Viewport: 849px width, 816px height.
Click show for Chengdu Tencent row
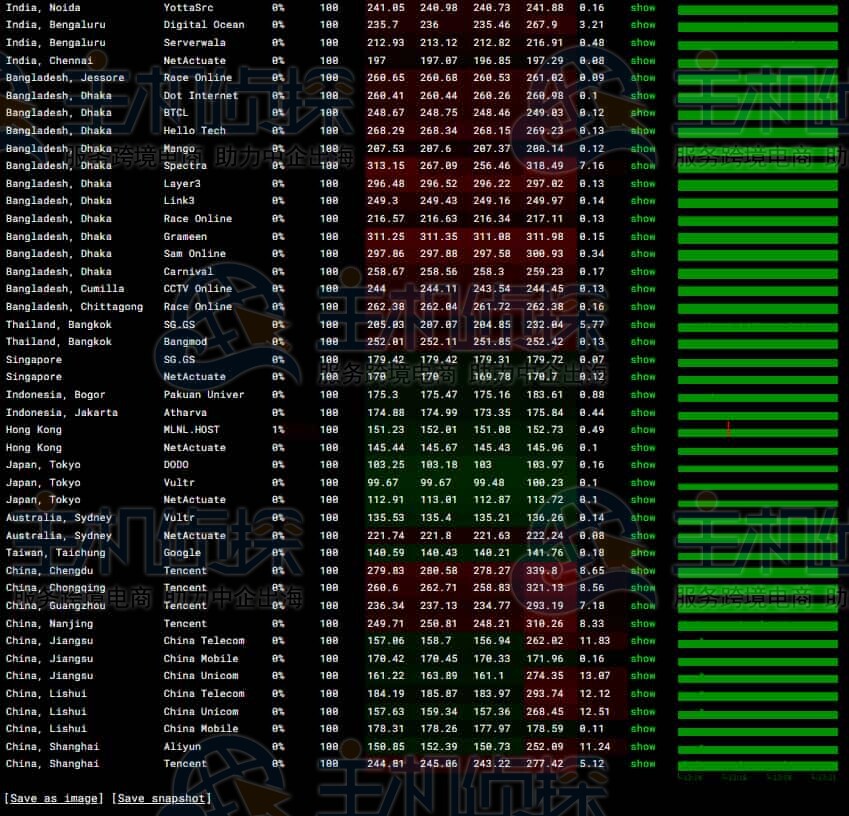(643, 571)
